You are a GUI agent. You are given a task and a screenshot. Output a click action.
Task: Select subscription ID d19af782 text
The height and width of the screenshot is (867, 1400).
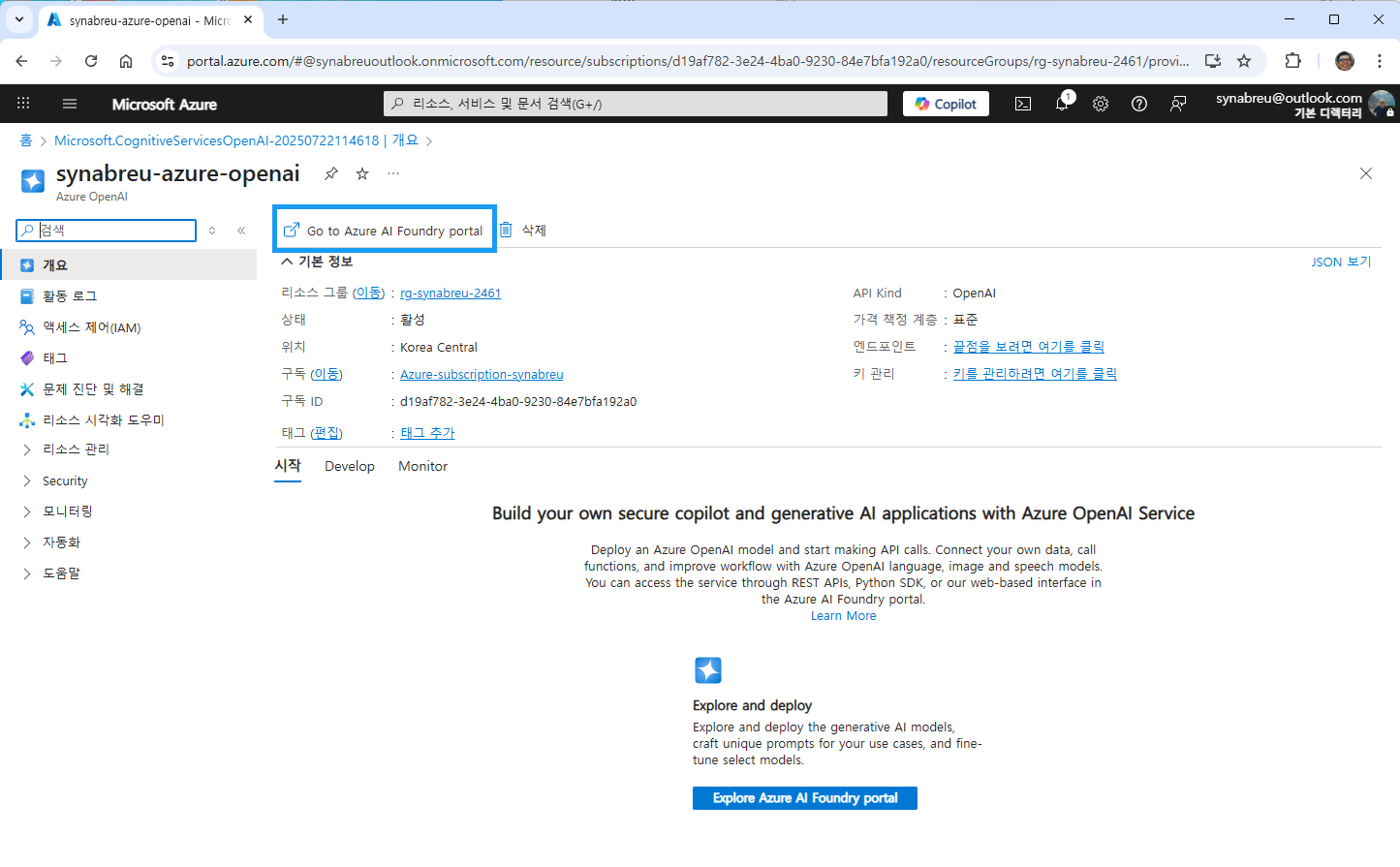pos(518,401)
